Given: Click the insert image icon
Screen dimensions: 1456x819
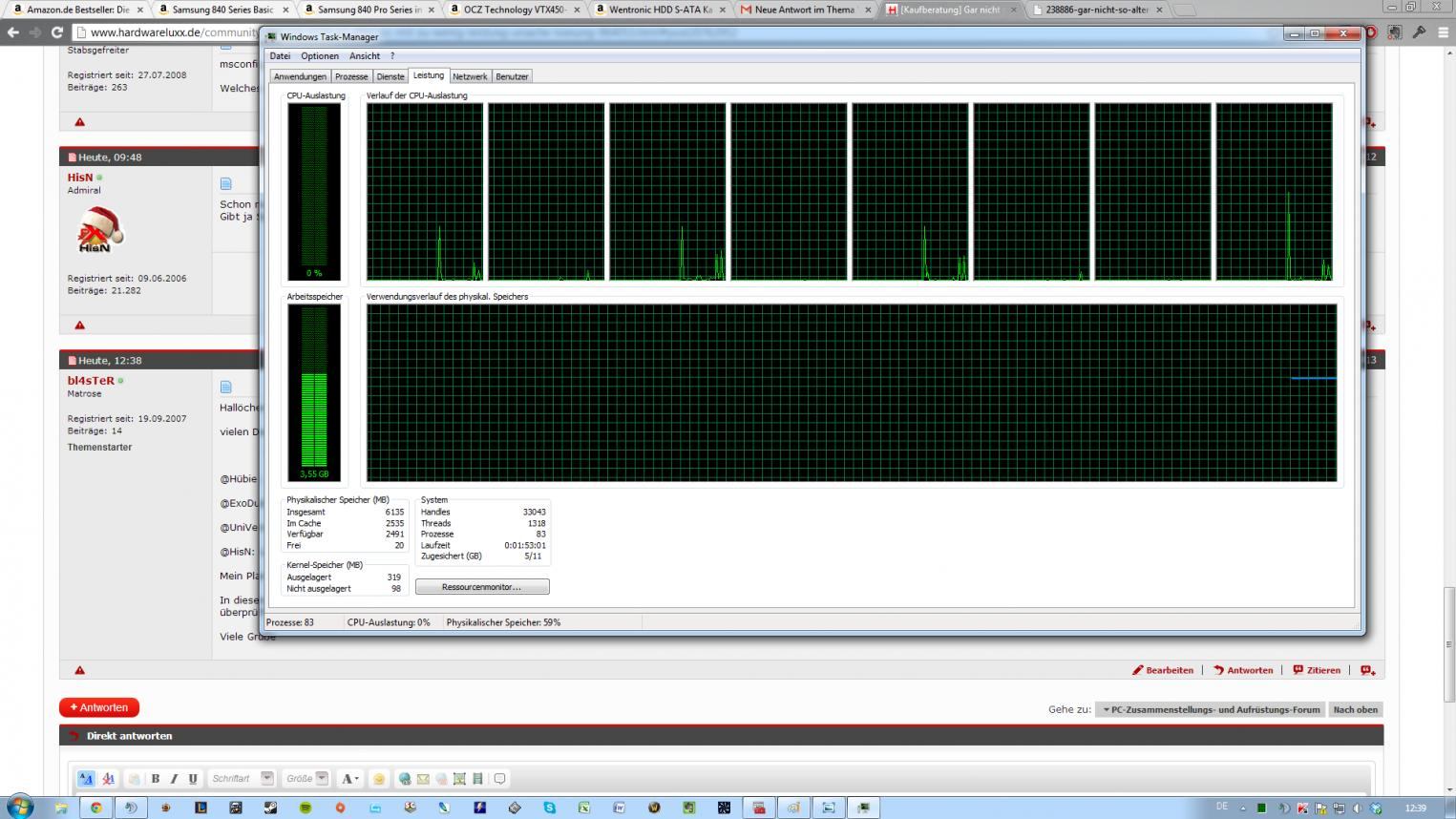Looking at the screenshot, I should point(459,779).
